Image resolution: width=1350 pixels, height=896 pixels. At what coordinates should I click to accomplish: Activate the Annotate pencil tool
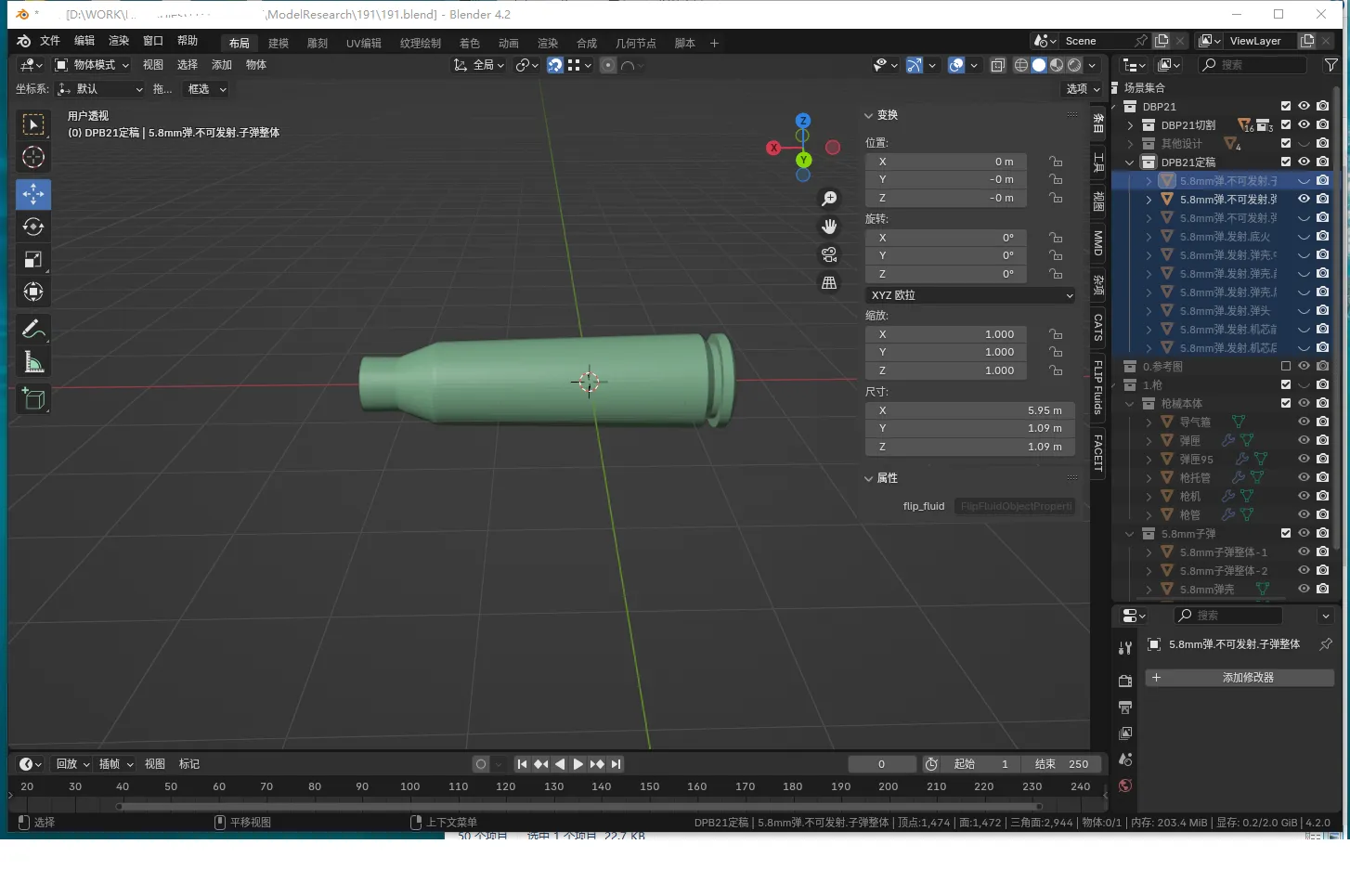pyautogui.click(x=33, y=329)
